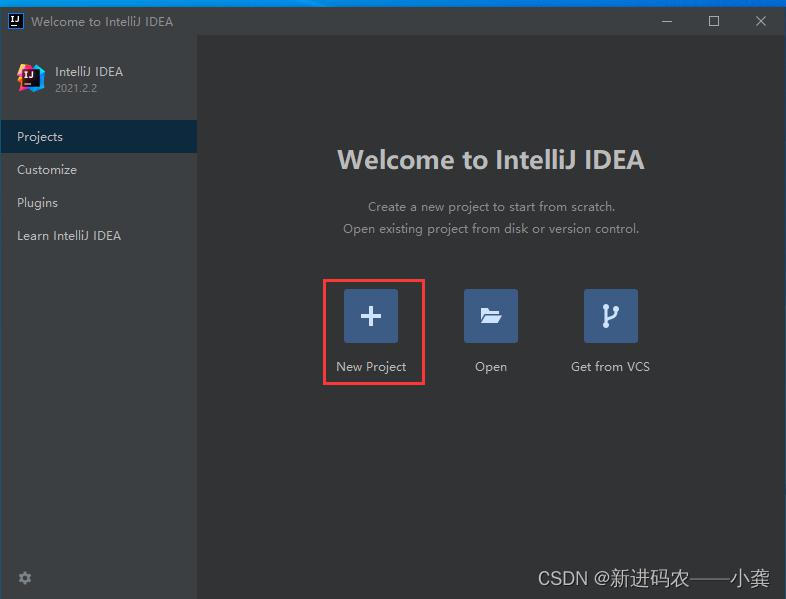Screen dimensions: 786x599
Task: Click the Get from VCS label
Action: tap(611, 367)
